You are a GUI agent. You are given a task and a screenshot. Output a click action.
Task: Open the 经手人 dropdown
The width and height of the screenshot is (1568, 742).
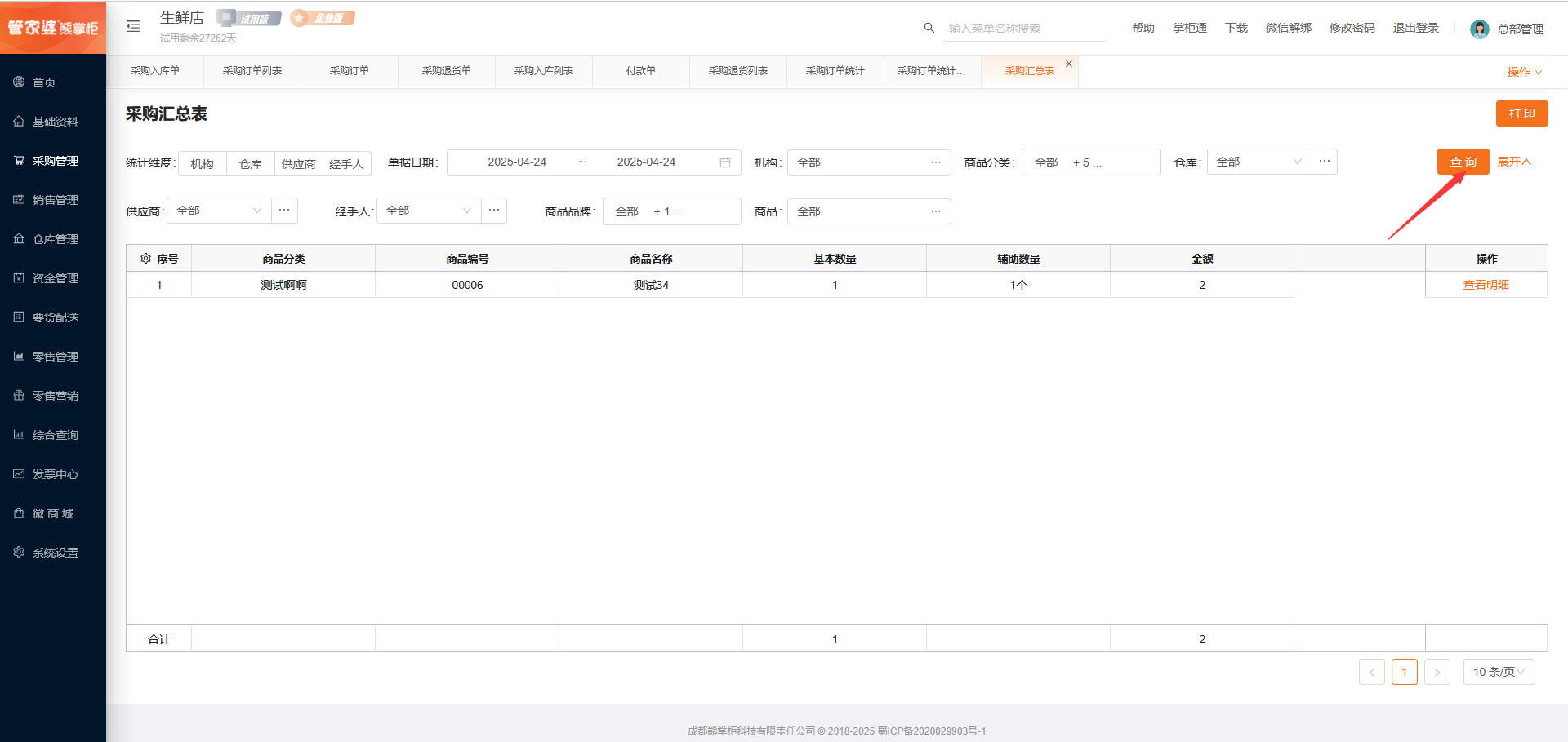coord(429,211)
